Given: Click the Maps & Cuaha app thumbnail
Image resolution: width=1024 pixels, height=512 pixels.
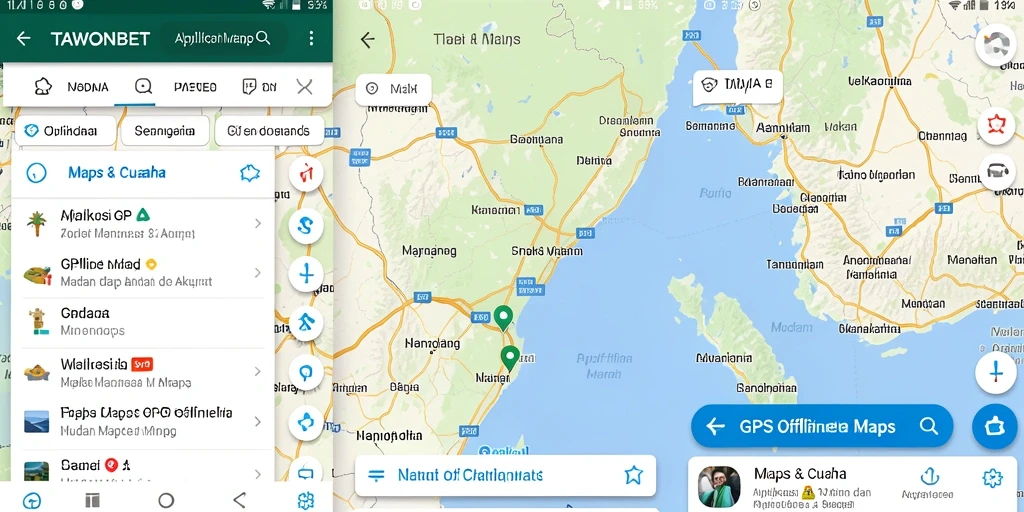Looking at the screenshot, I should point(719,487).
